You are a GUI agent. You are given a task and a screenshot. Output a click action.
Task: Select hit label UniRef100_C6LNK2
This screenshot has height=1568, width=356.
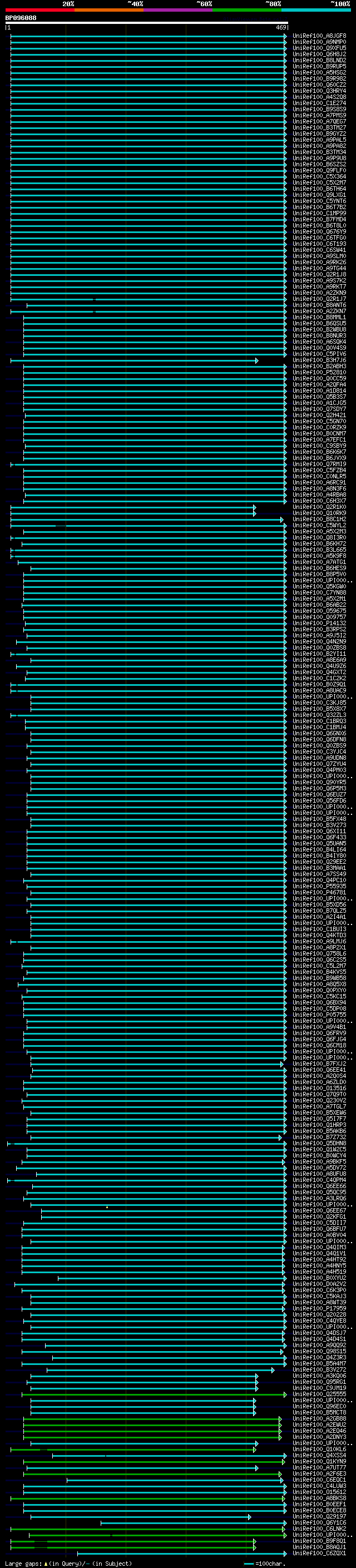319,1529
